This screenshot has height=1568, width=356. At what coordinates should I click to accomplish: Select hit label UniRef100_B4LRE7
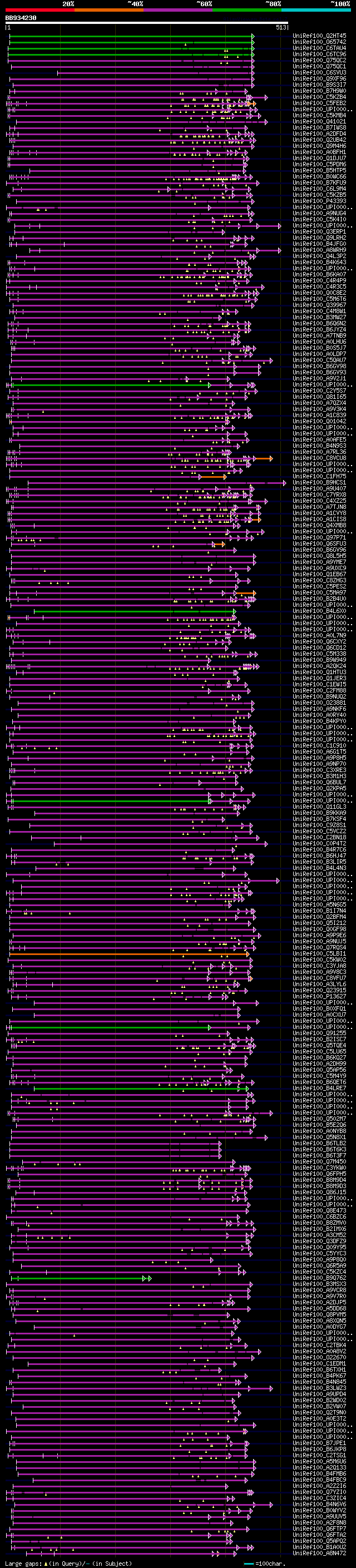pos(319,1089)
